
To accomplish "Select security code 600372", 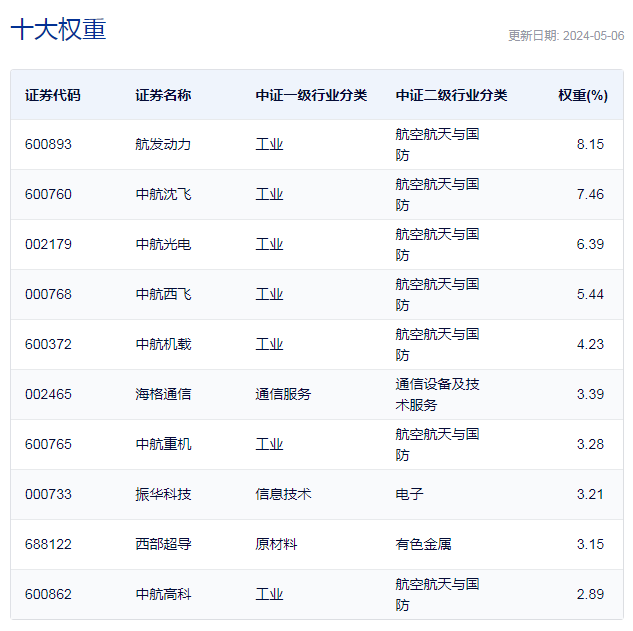I will click(48, 344).
